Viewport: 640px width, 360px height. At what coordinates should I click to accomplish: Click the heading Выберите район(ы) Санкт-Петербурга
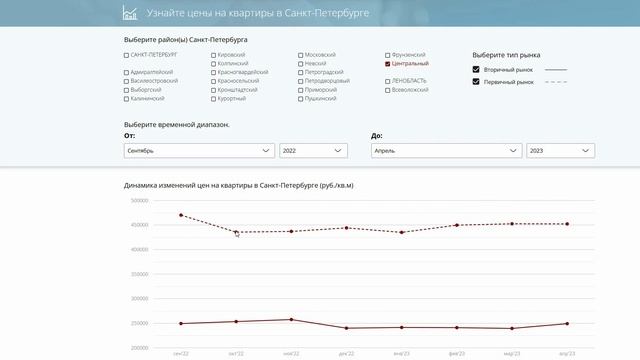pyautogui.click(x=186, y=40)
